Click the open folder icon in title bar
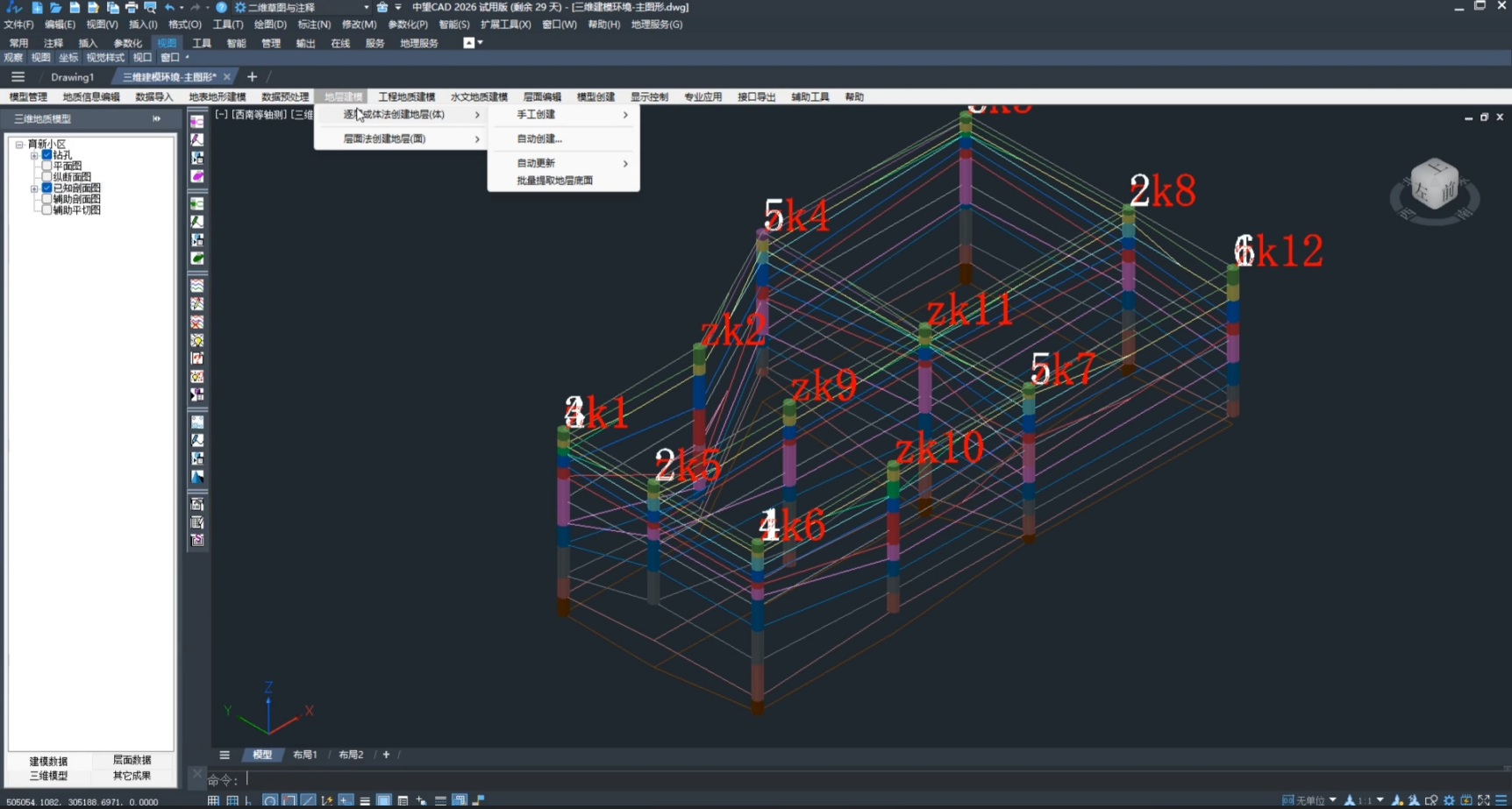Image resolution: width=1512 pixels, height=809 pixels. [55, 7]
